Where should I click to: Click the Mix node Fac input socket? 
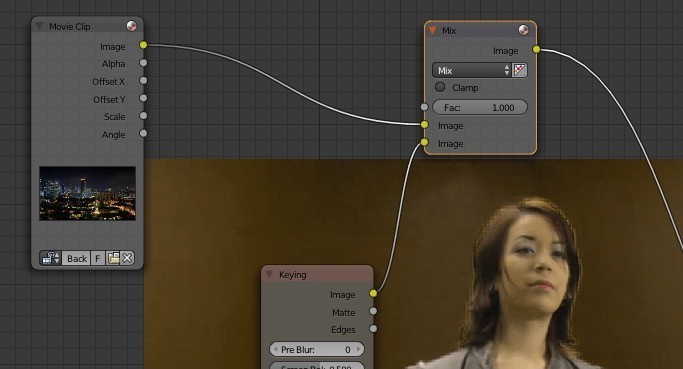point(425,107)
